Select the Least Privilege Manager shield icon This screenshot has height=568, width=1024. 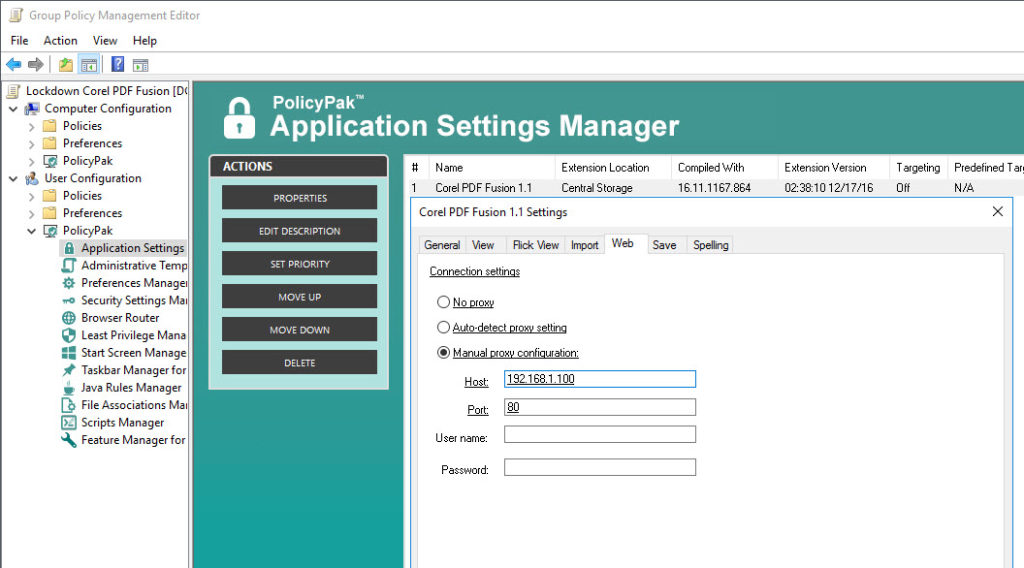(x=69, y=336)
